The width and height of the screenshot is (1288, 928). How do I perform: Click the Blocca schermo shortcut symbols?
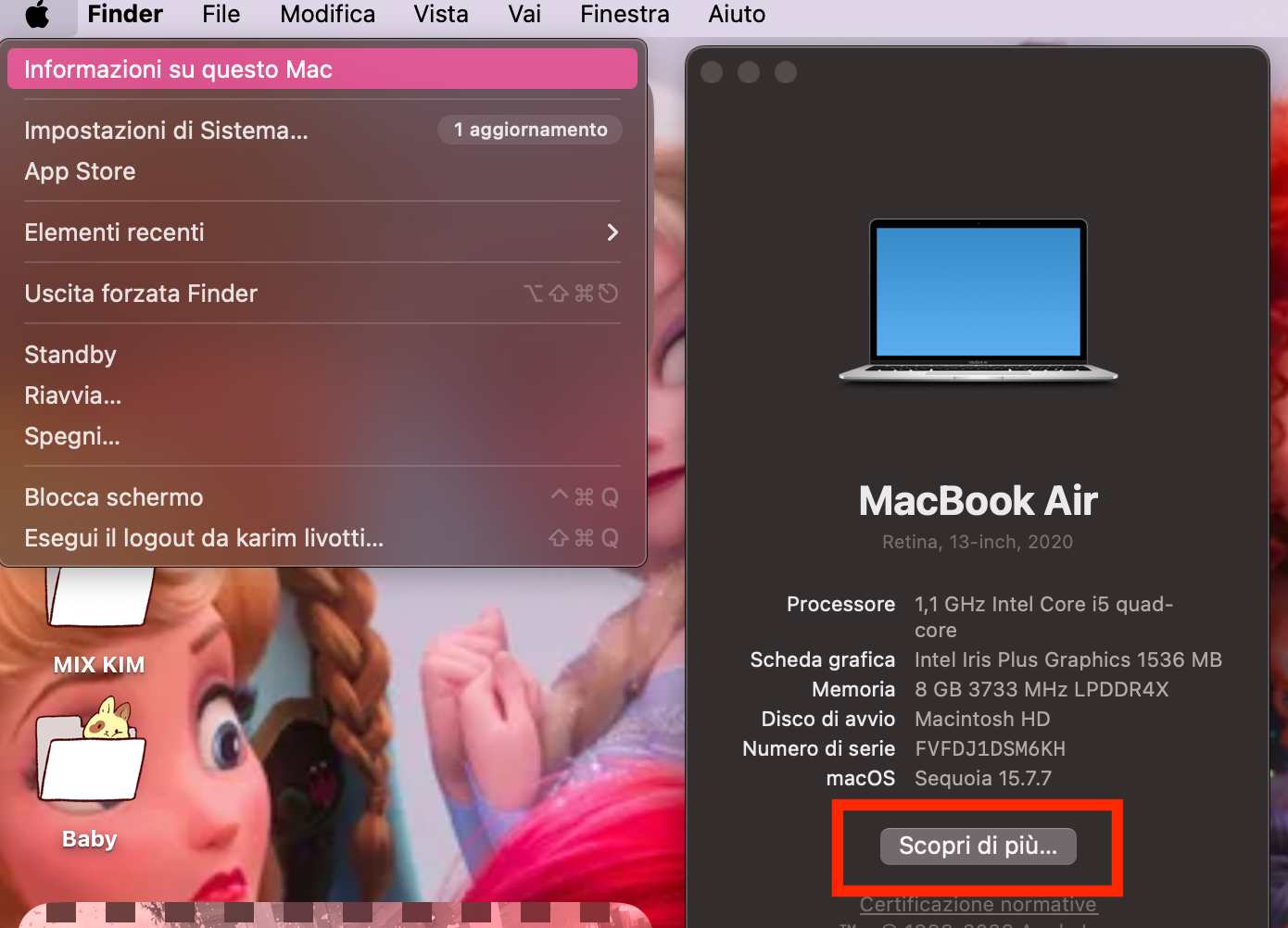coord(585,497)
